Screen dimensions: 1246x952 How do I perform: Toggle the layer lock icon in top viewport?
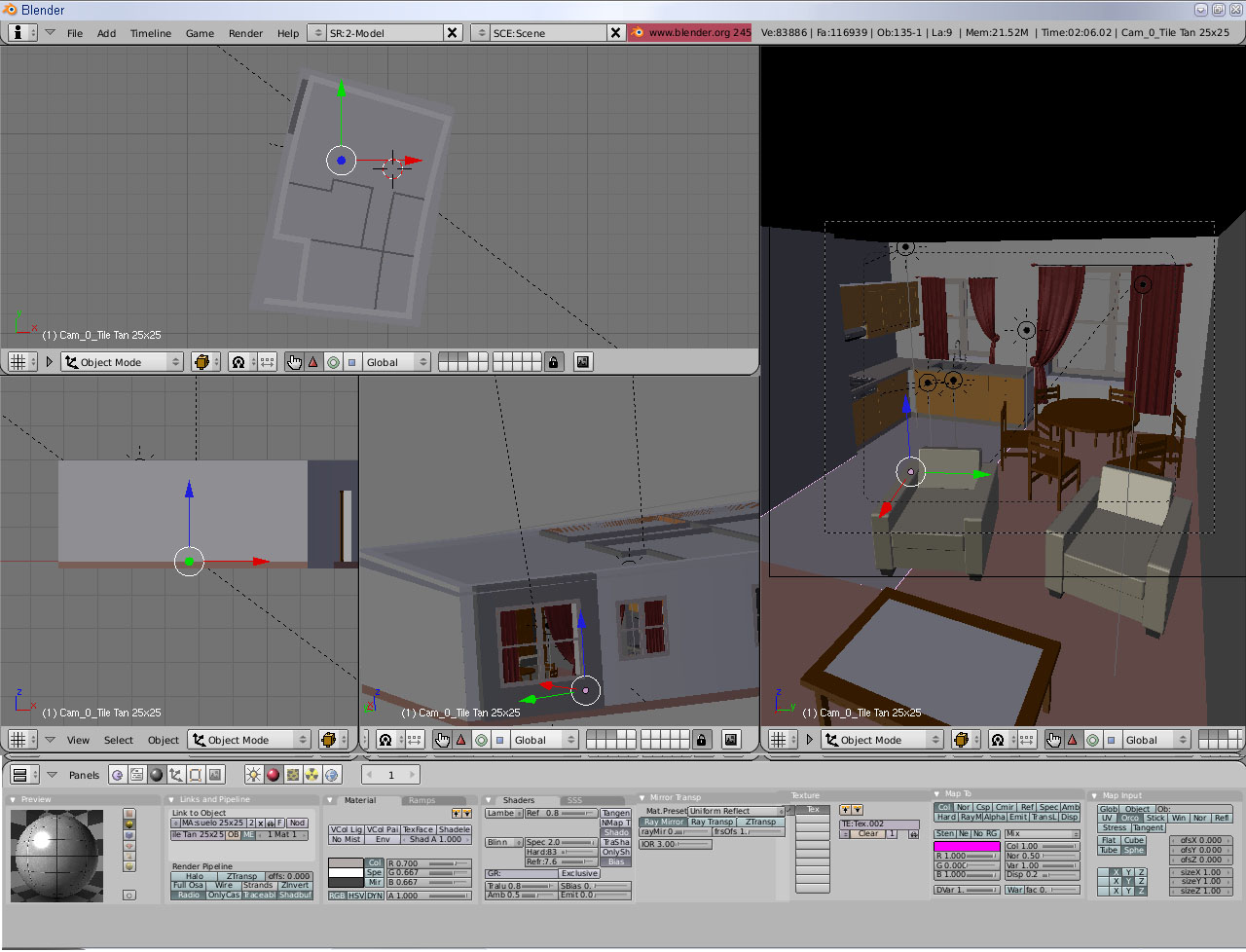pyautogui.click(x=554, y=362)
